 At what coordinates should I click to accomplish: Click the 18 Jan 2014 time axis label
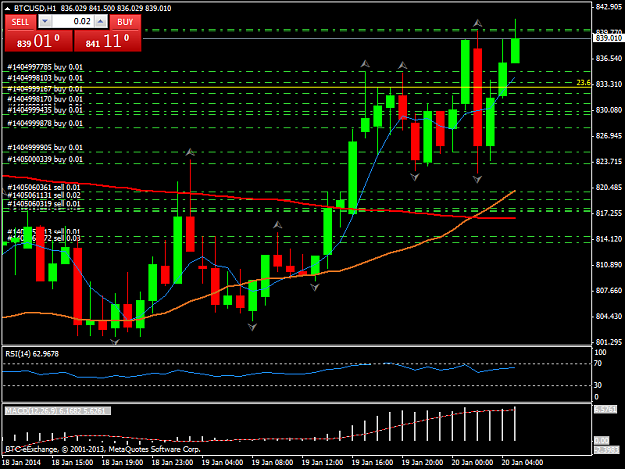(x=21, y=463)
